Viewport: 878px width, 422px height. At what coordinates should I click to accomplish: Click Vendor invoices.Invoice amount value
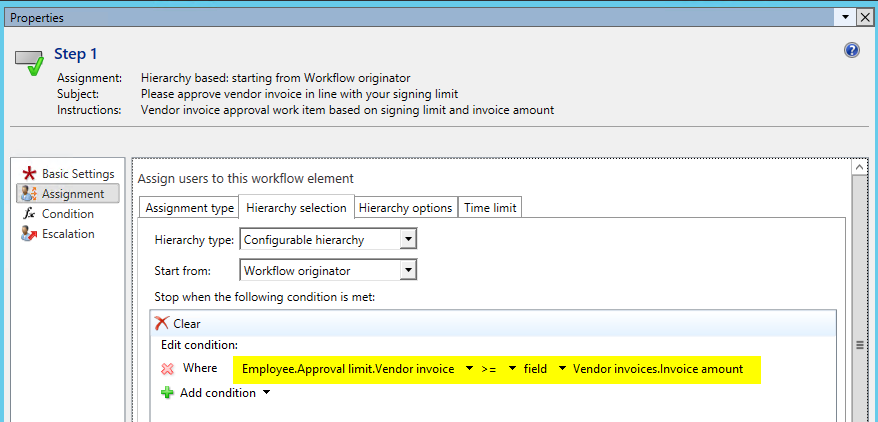coord(657,369)
